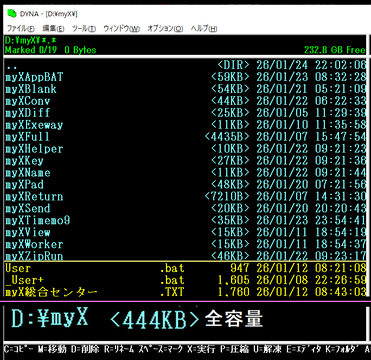Select the User .bat file sized 947
The image size is (371, 360).
pos(185,268)
